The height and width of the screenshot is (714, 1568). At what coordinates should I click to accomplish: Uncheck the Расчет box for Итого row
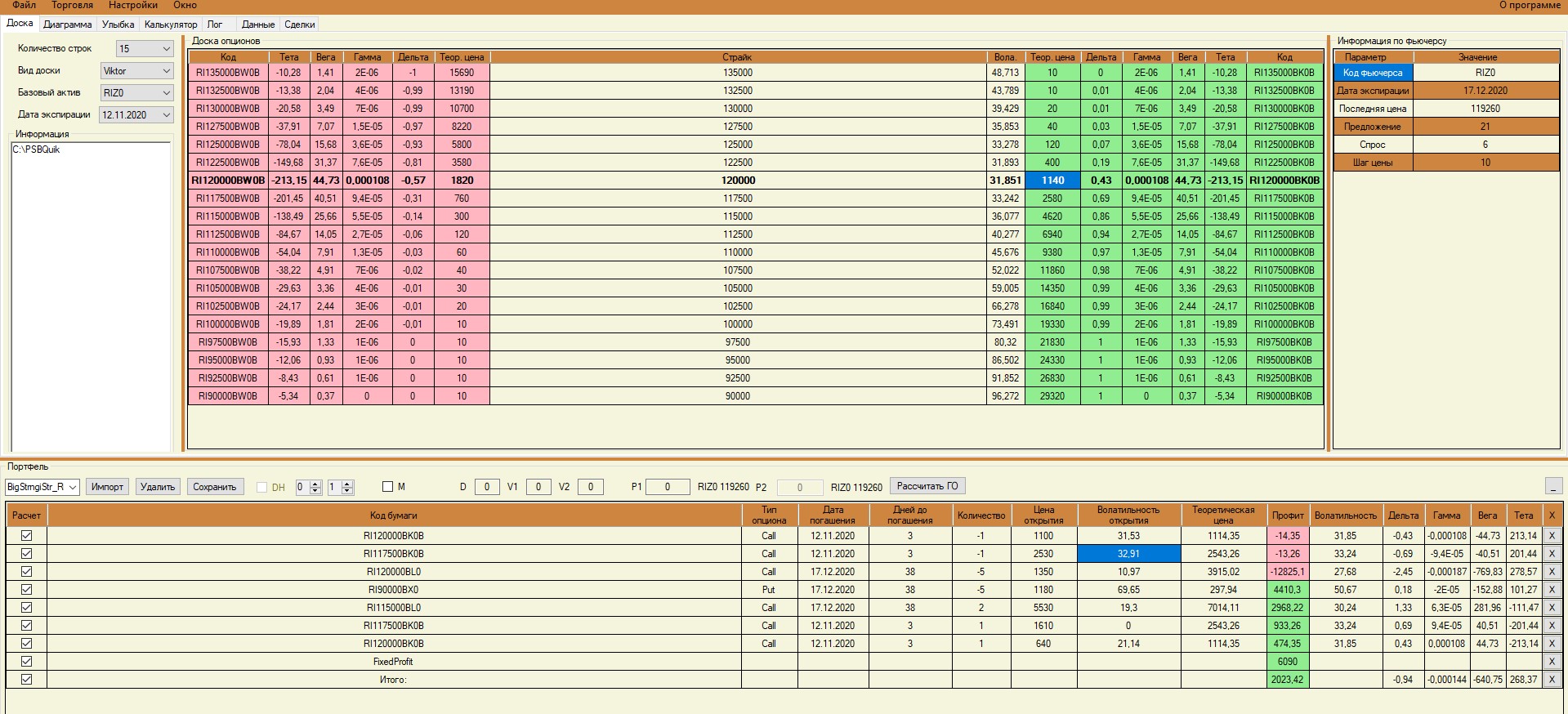[x=26, y=680]
